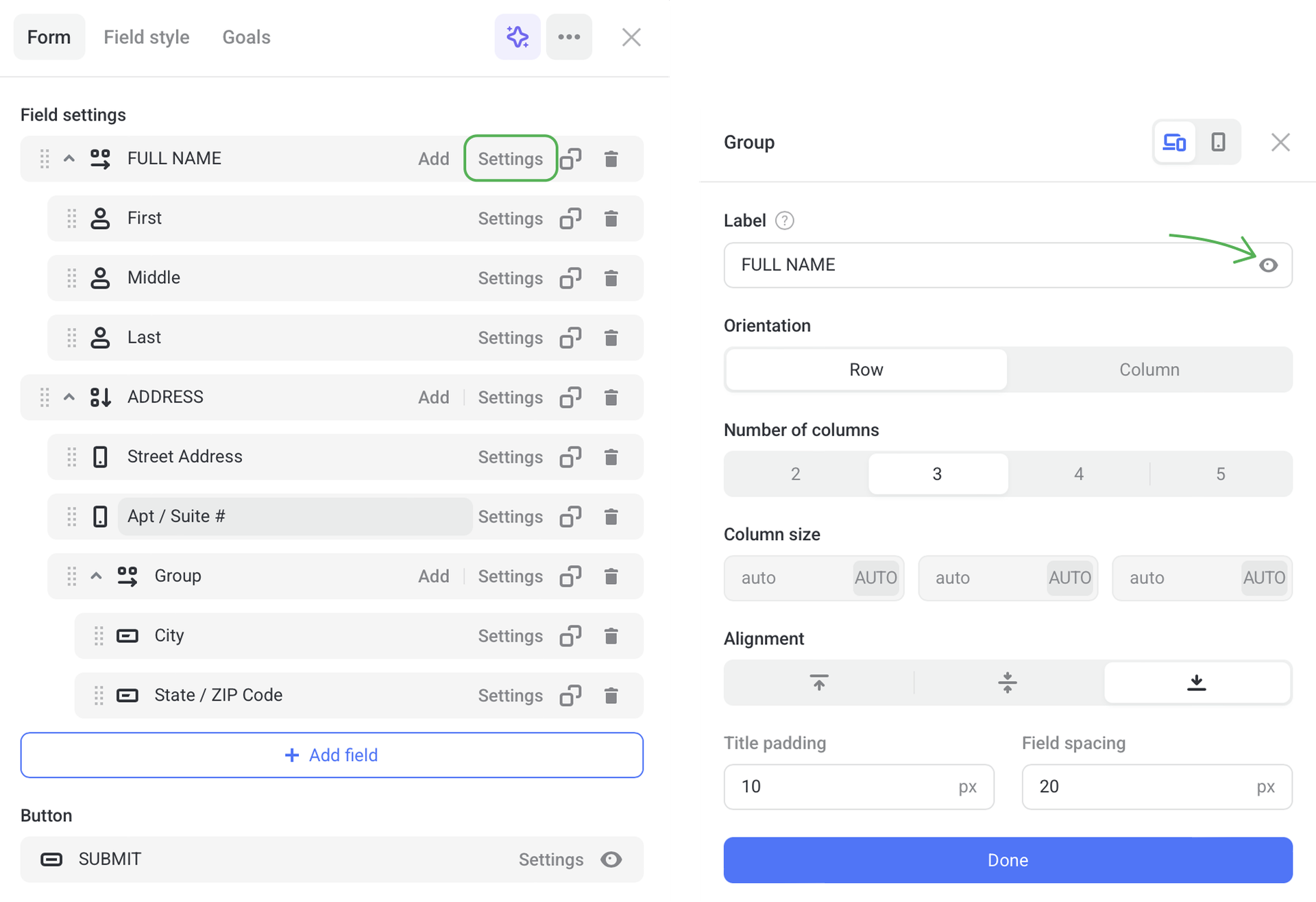This screenshot has height=902, width=1316.
Task: Toggle SUBMIT button visibility eye
Action: pyautogui.click(x=611, y=860)
